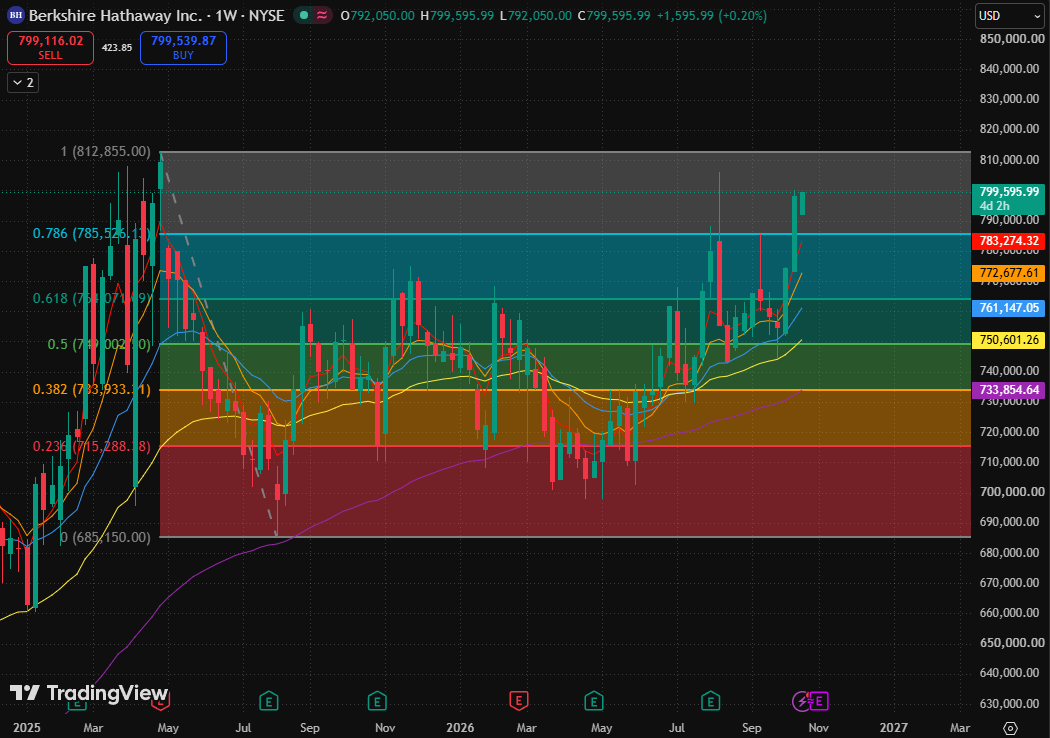1050x738 pixels.
Task: Click the 2027 label on the time axis
Action: [x=893, y=728]
